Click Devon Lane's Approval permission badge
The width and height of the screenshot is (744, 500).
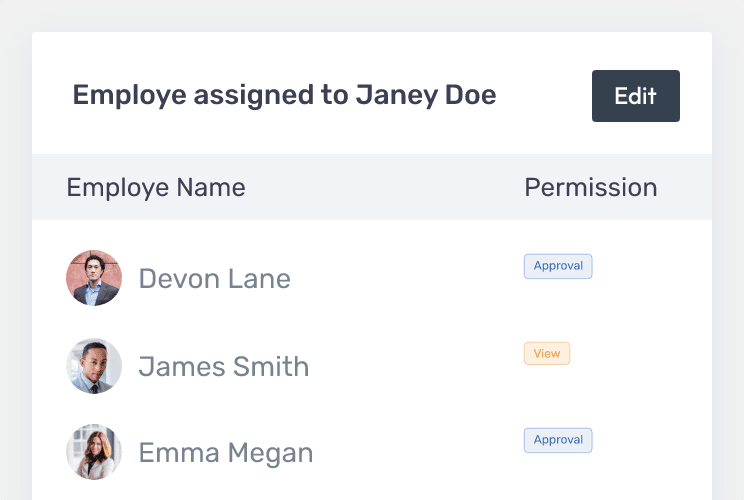click(x=558, y=266)
